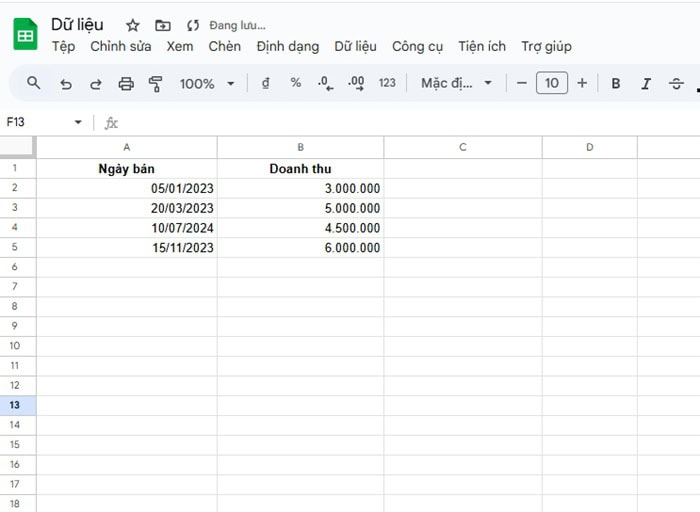The height and width of the screenshot is (512, 700).
Task: Click the search menus magnifier icon
Action: [x=34, y=83]
